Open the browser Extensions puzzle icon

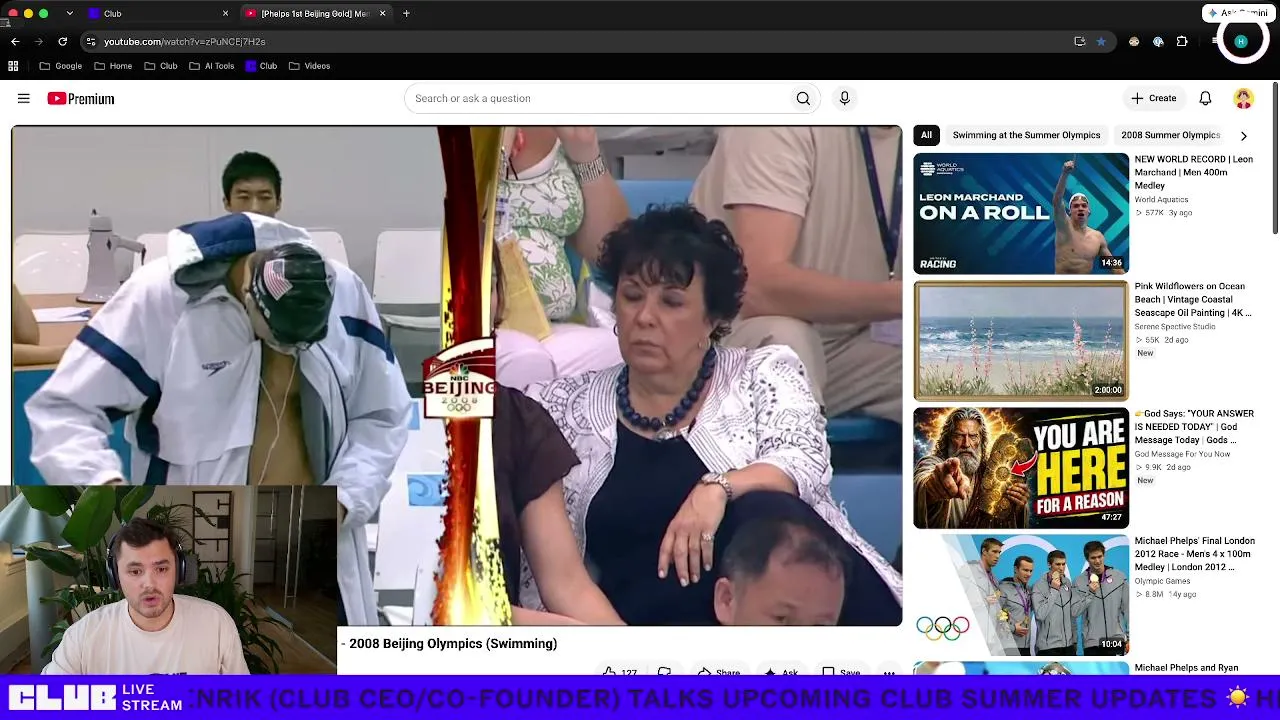1182,41
